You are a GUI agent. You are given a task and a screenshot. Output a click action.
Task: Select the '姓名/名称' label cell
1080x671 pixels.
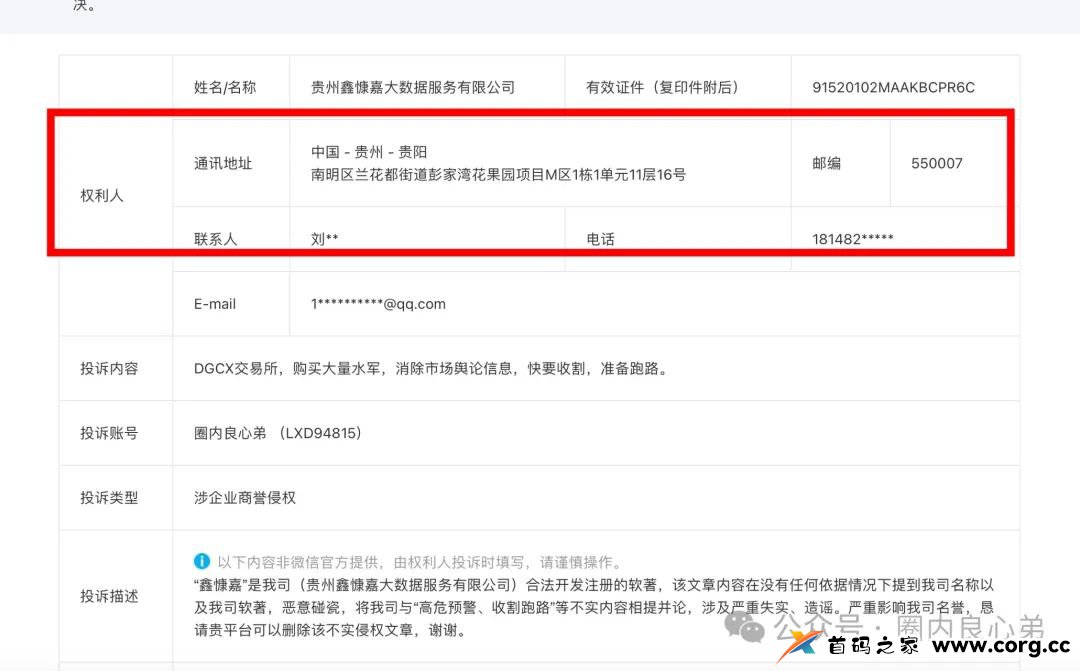coord(225,87)
